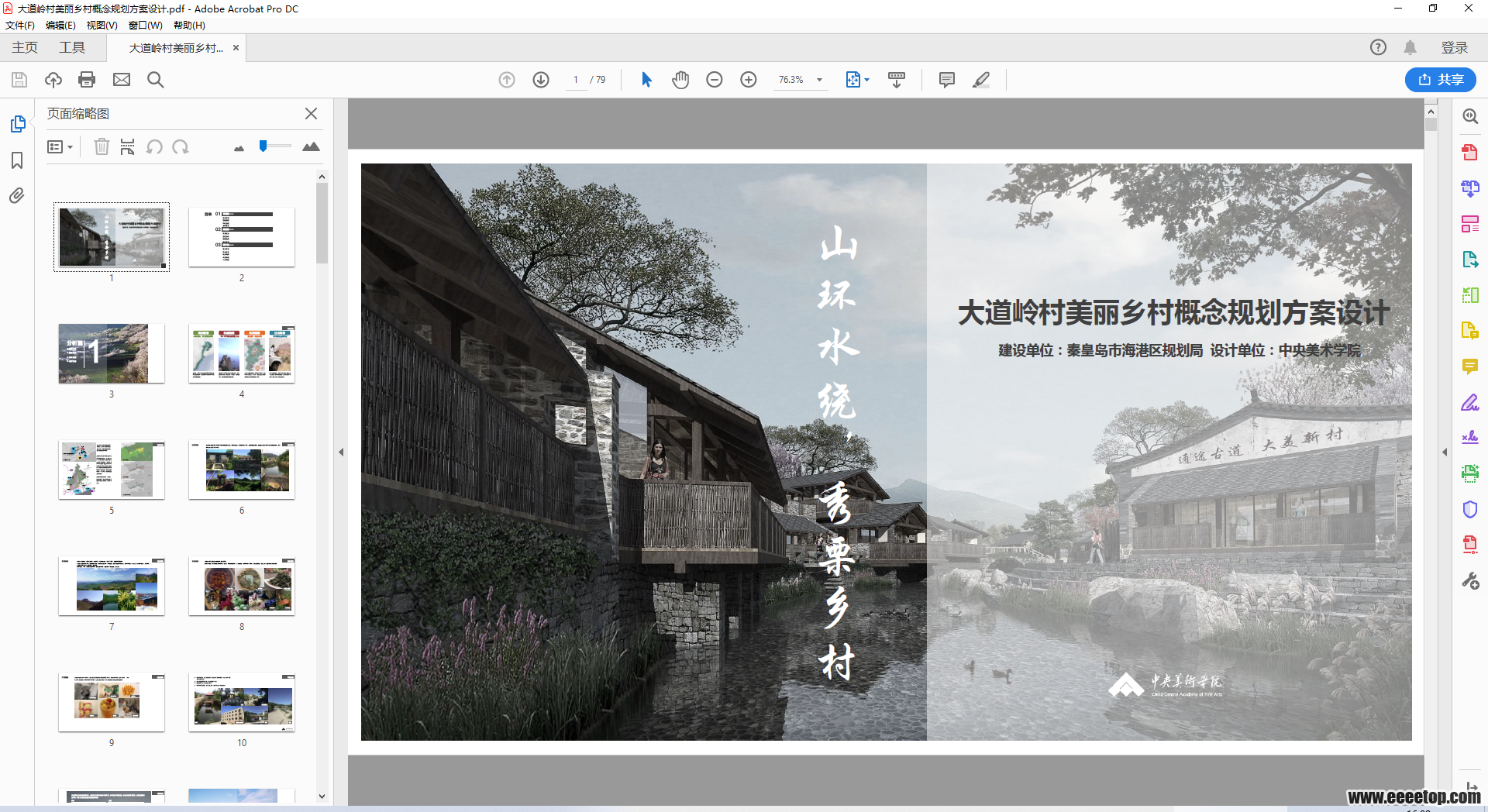The image size is (1488, 812).
Task: Rotate page counterclockwise in thumbnails panel
Action: click(x=154, y=146)
